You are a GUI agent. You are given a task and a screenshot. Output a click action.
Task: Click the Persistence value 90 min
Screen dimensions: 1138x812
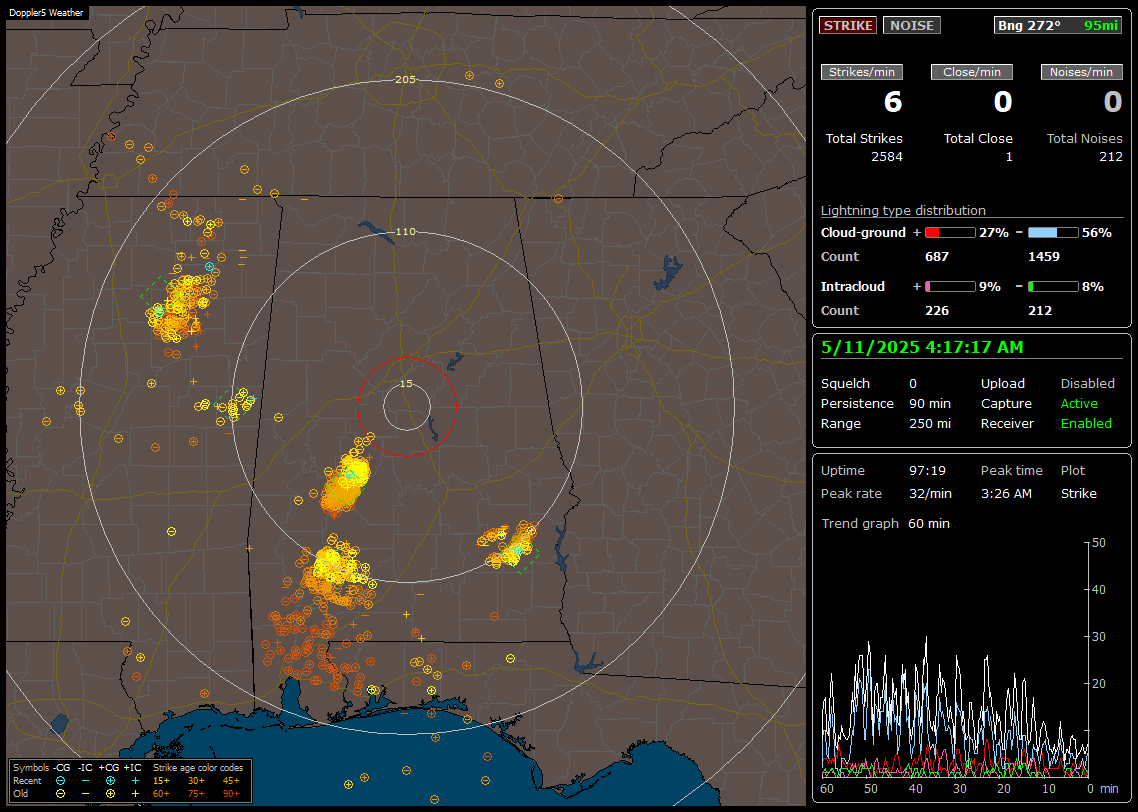pos(930,403)
